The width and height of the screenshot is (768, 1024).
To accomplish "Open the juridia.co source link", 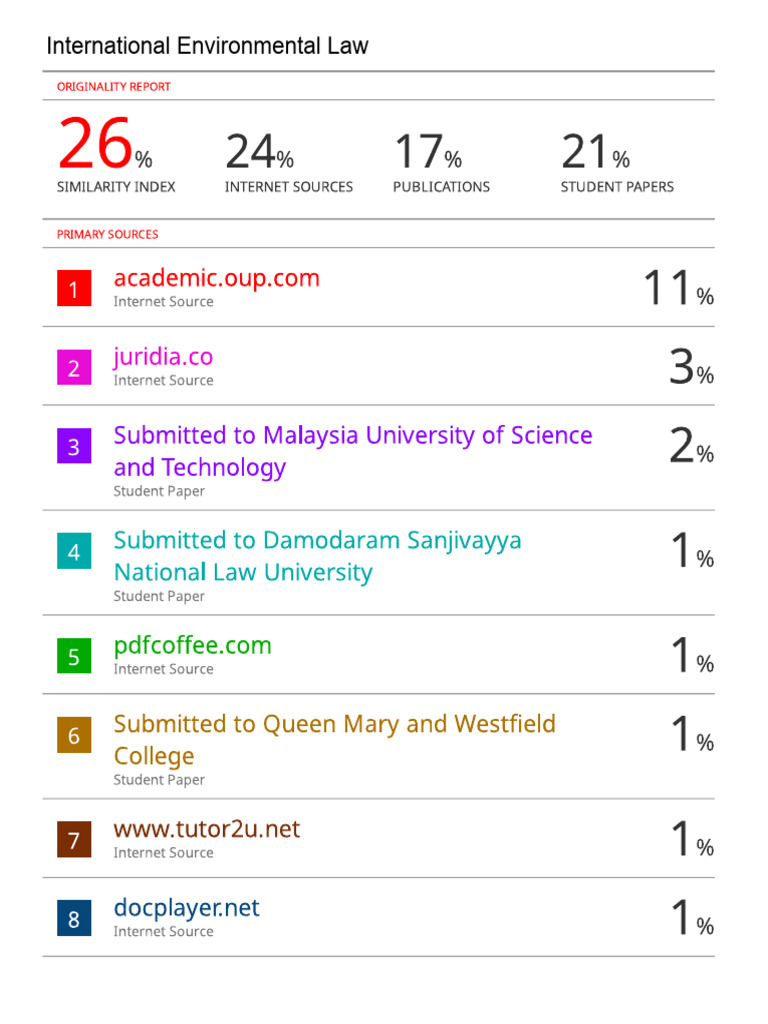I will [x=163, y=357].
